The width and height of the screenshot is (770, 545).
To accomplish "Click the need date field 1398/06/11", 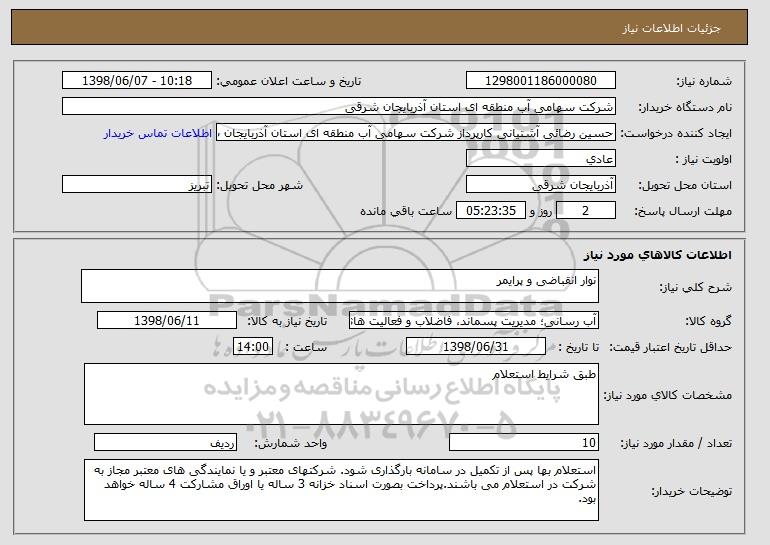I will 167,321.
